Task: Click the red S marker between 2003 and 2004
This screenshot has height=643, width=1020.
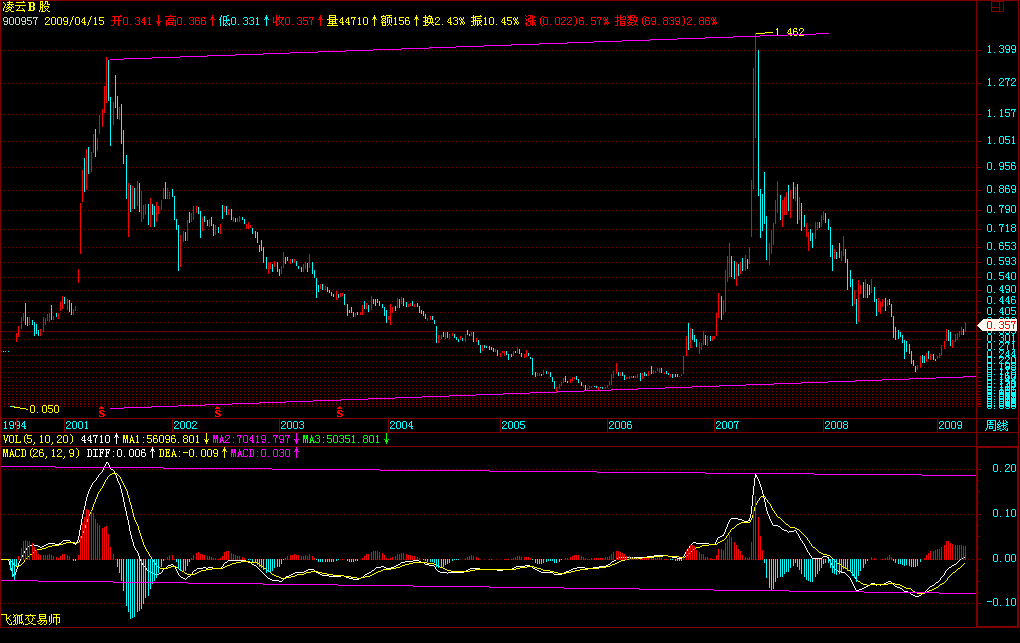Action: coord(340,411)
